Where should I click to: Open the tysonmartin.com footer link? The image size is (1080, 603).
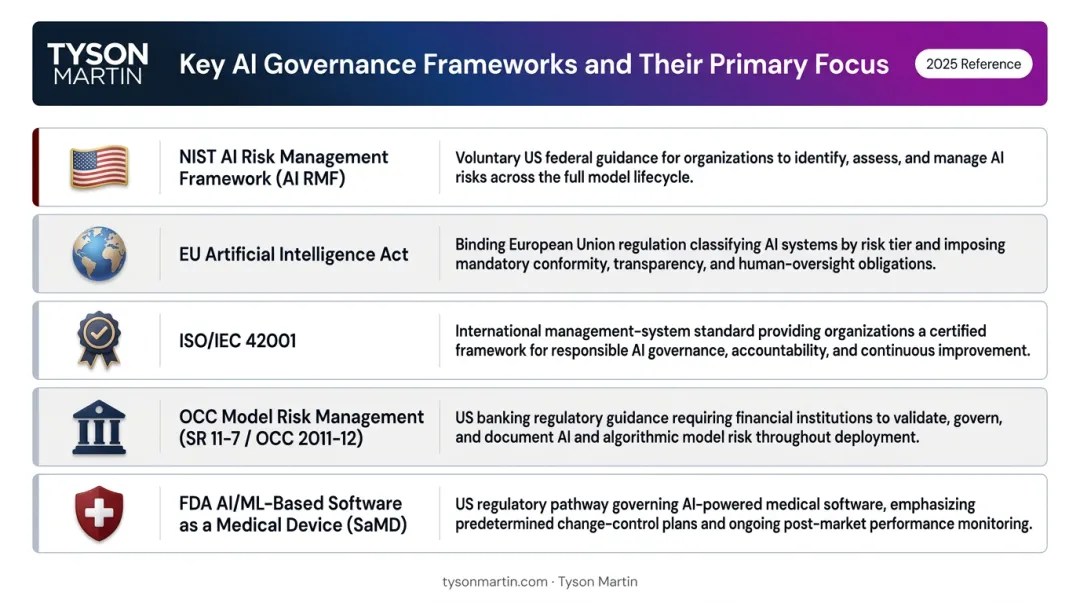(495, 582)
